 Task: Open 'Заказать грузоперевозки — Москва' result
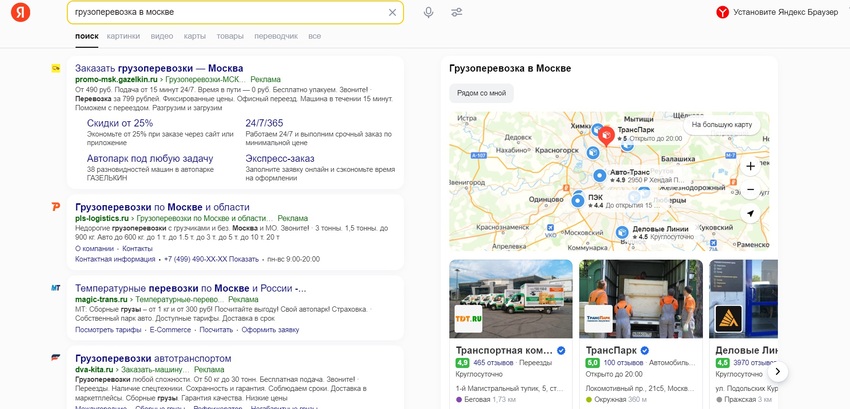point(159,68)
